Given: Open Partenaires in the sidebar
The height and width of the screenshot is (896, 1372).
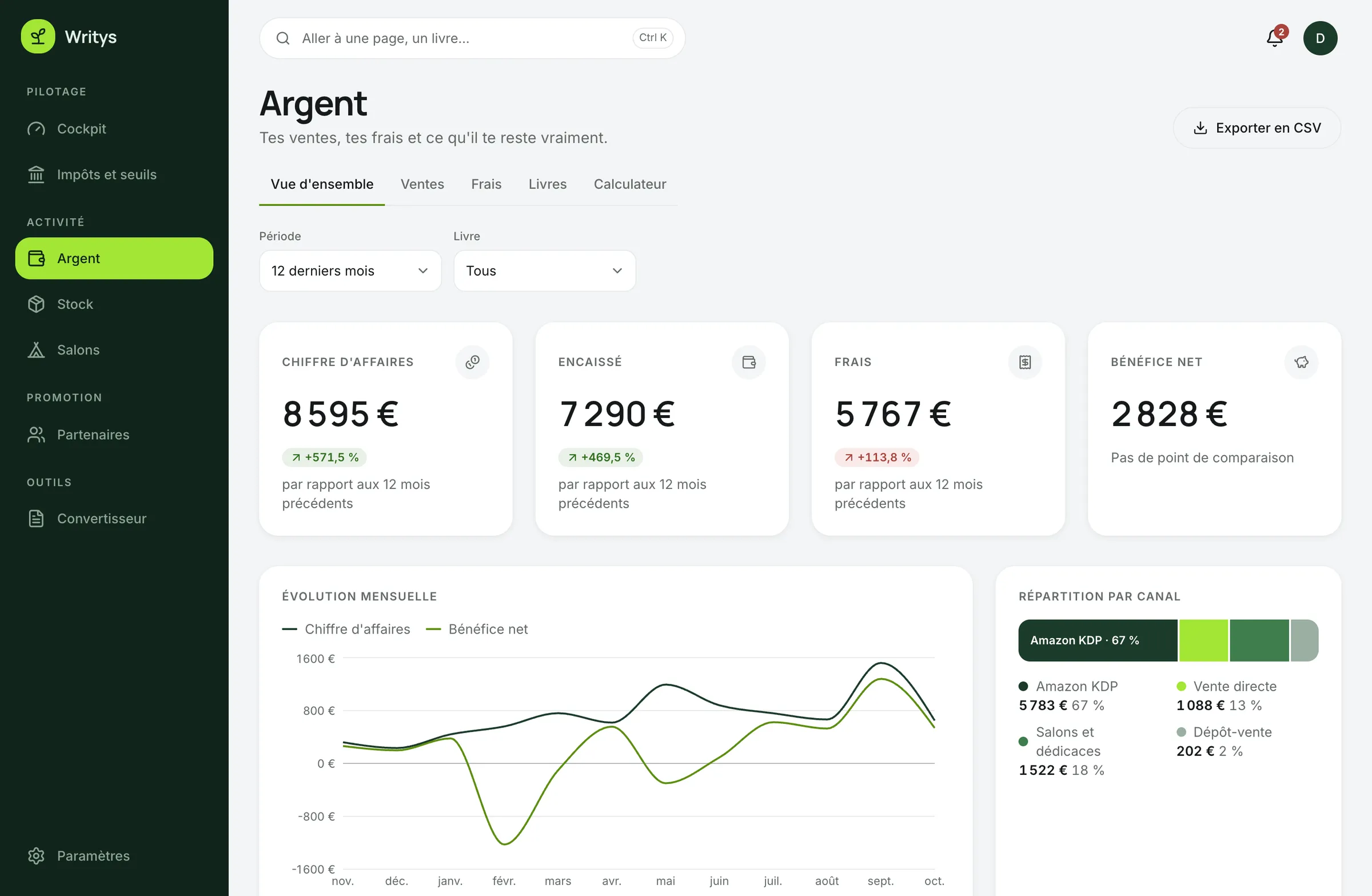Looking at the screenshot, I should tap(114, 435).
